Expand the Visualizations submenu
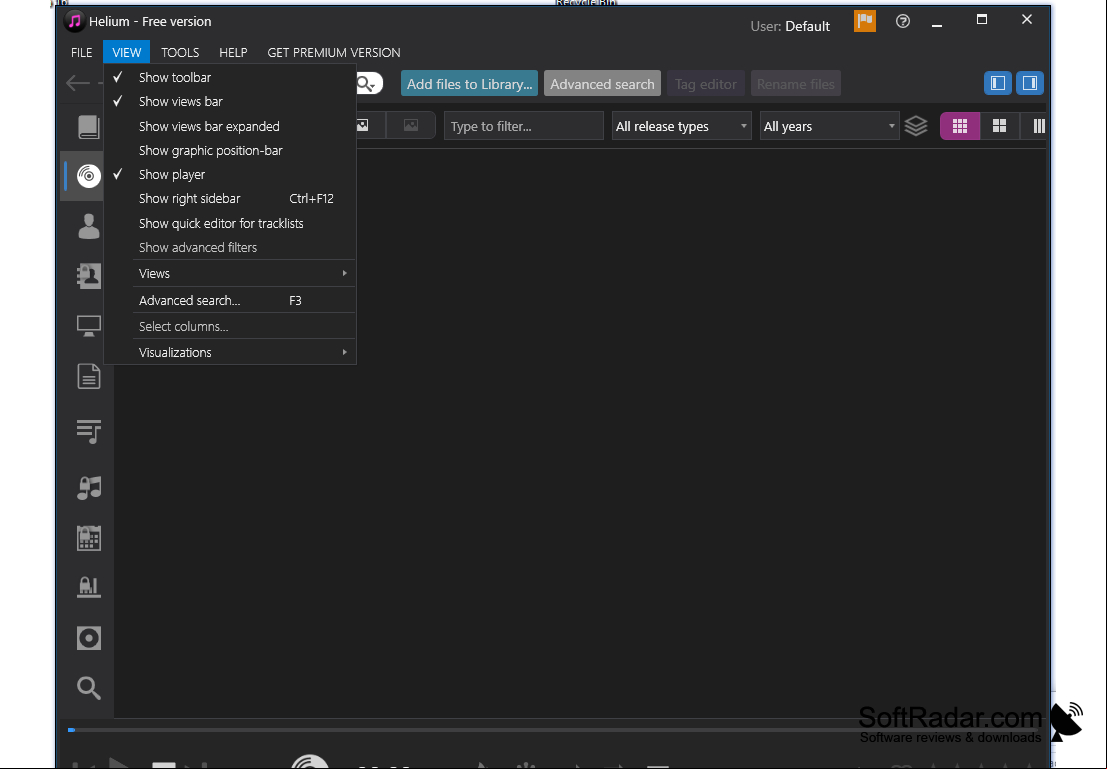 (x=229, y=352)
